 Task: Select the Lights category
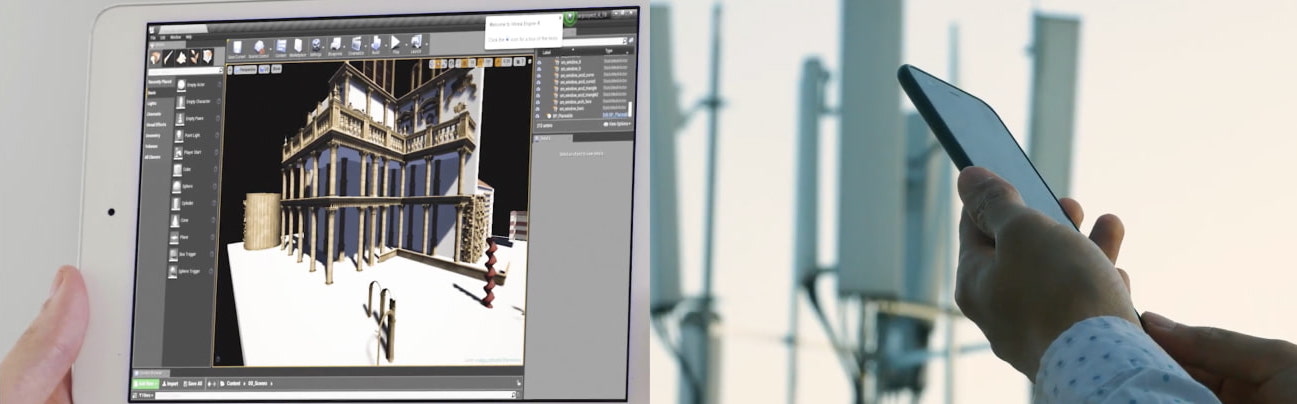click(152, 103)
